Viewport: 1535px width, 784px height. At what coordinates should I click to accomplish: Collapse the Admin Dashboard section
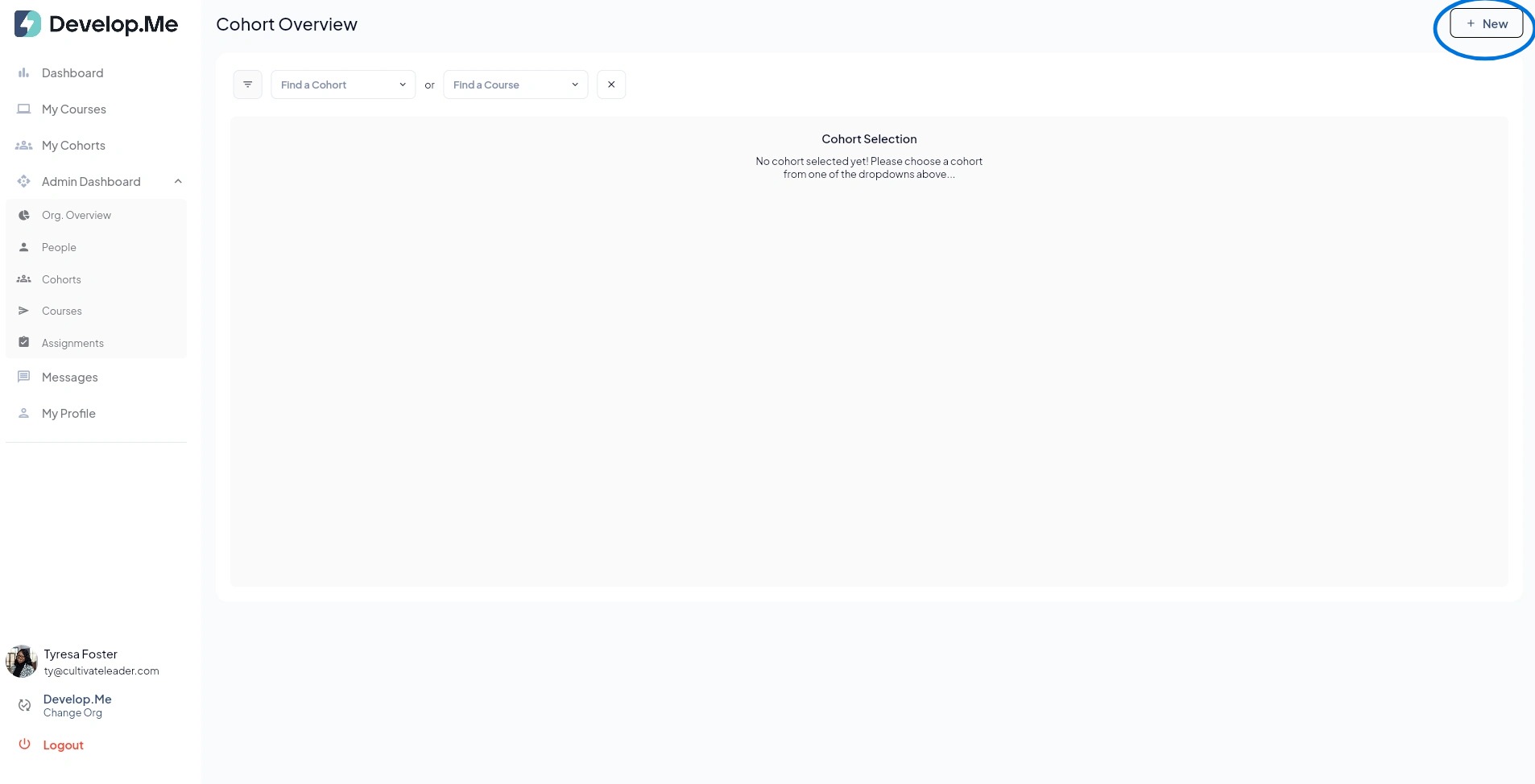(178, 182)
